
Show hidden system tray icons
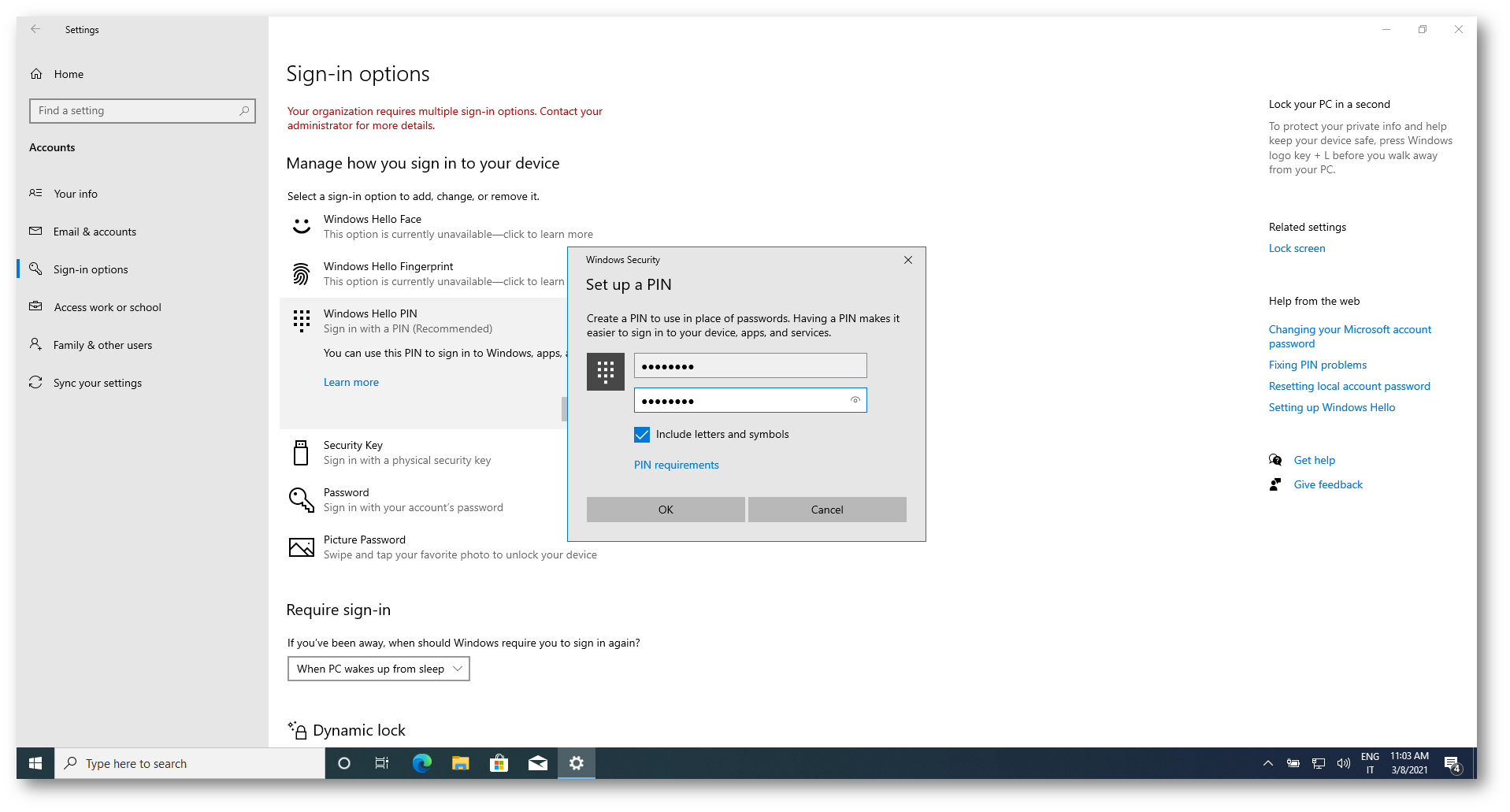(1268, 763)
